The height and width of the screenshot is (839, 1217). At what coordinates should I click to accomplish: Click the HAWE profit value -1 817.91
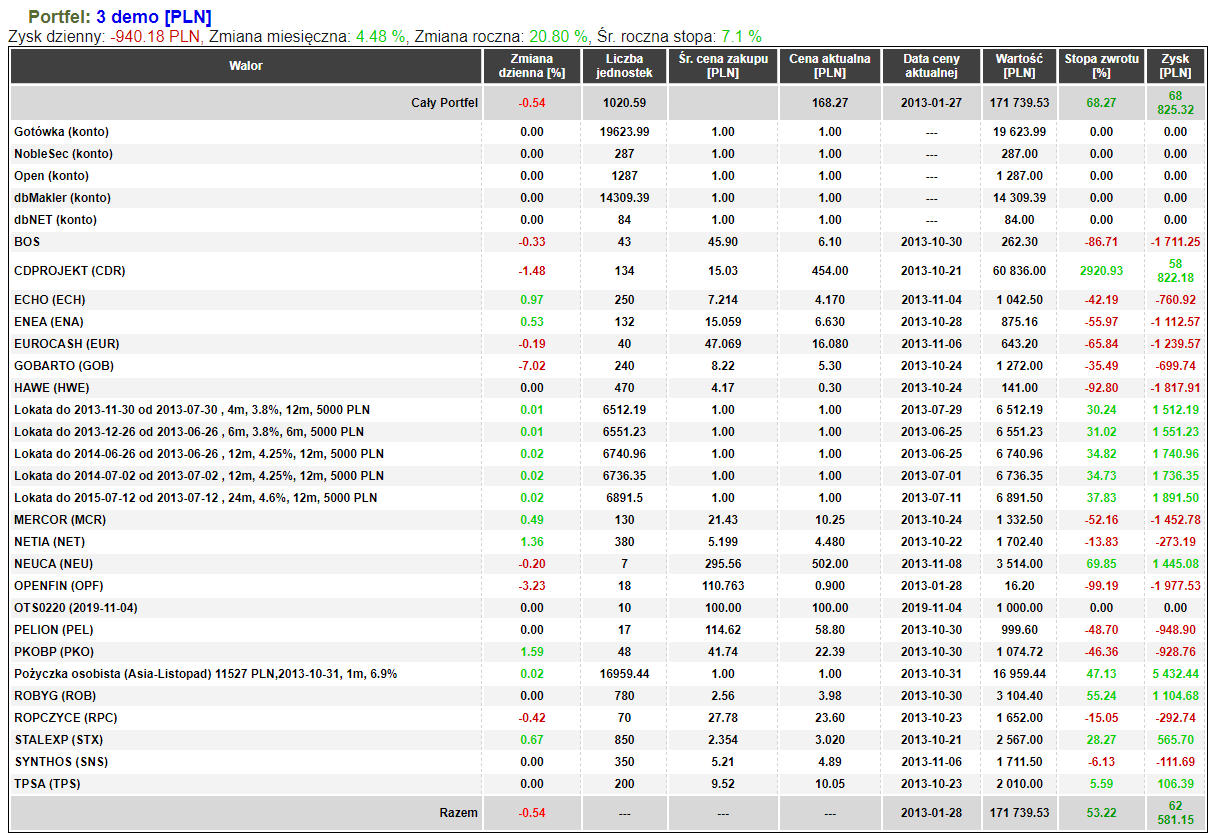point(1176,388)
